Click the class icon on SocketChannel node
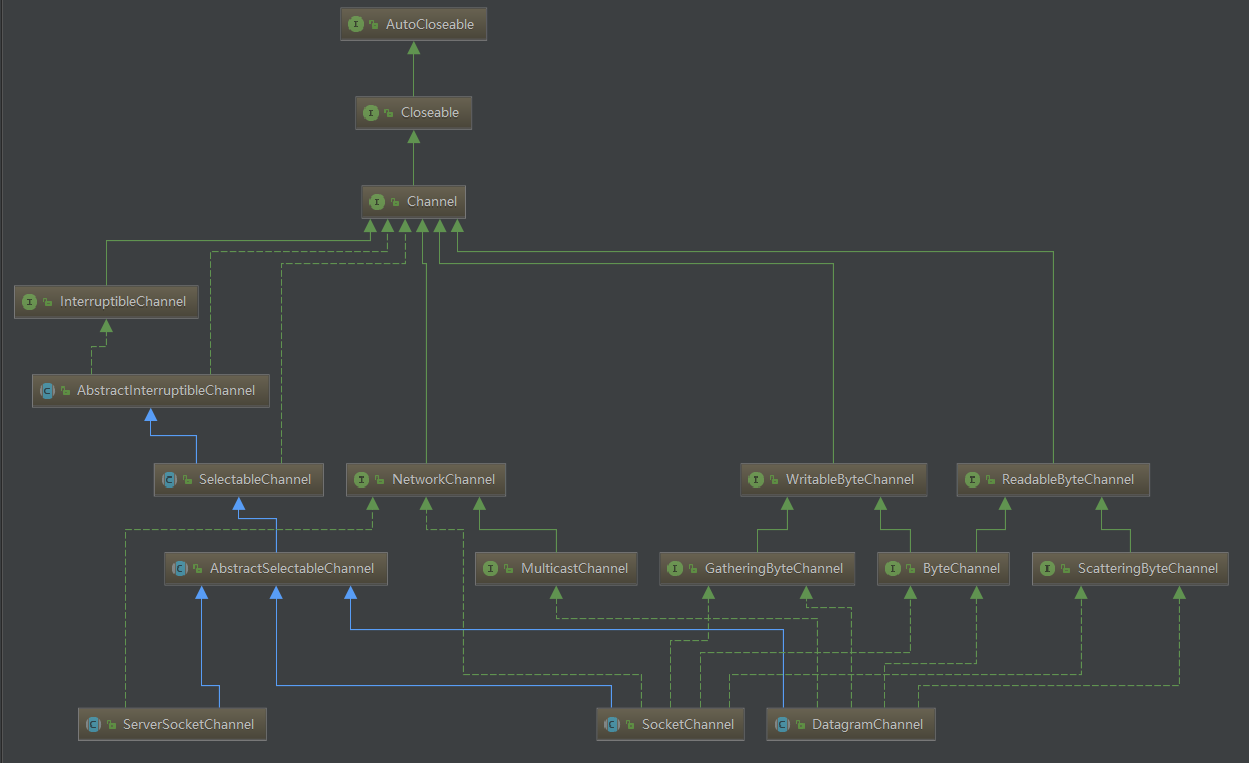Screen dimensions: 1249x763 pyautogui.click(x=611, y=724)
